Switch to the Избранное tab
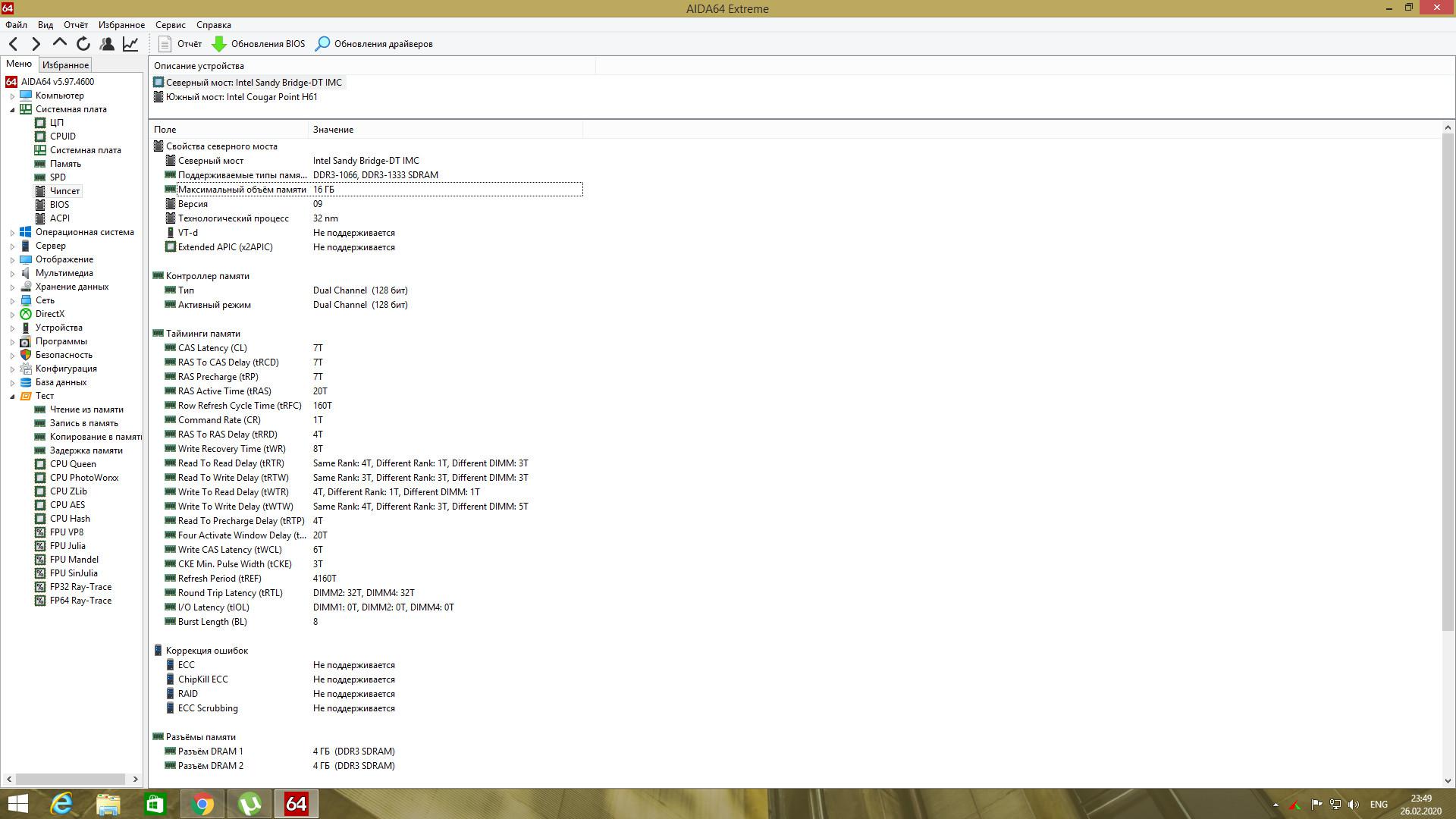This screenshot has width=1456, height=819. pos(65,65)
